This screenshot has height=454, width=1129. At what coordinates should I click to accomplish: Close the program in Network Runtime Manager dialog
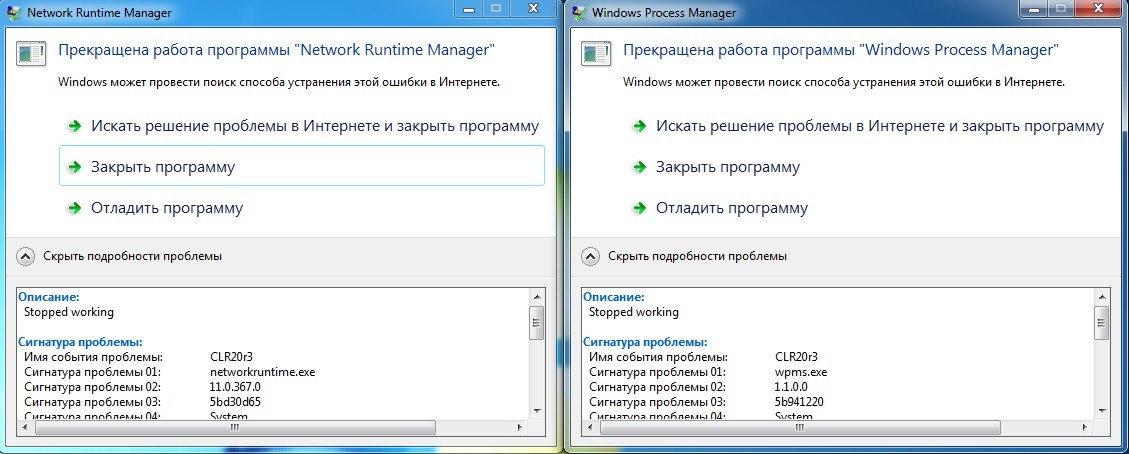pos(302,168)
